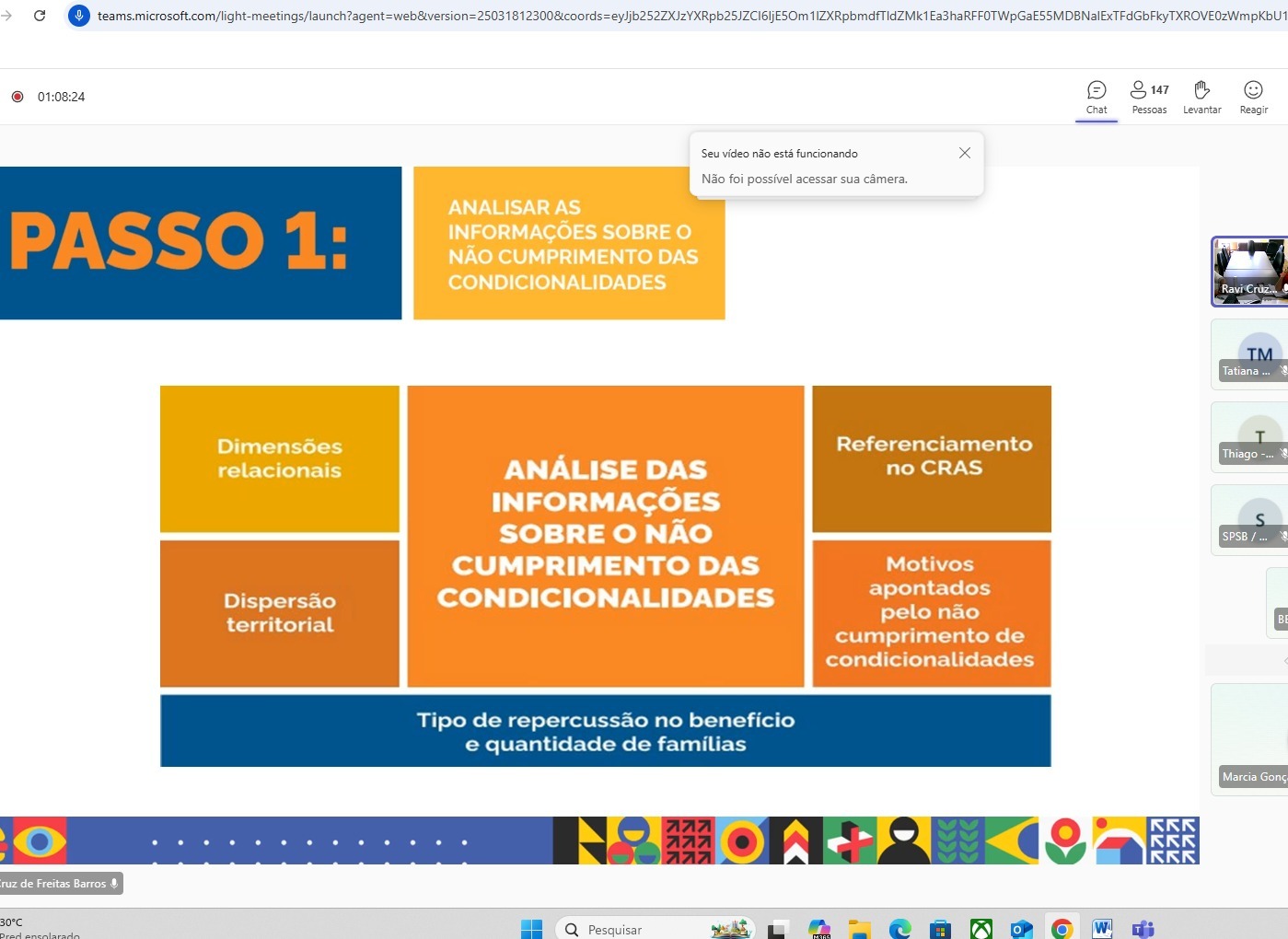
Task: Open the Windows Start menu
Action: click(531, 929)
